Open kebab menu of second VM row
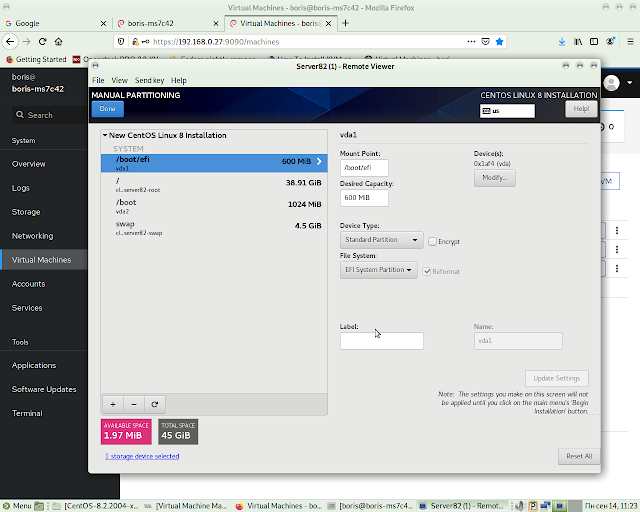Screen dimensions: 640x512 (x=617, y=249)
